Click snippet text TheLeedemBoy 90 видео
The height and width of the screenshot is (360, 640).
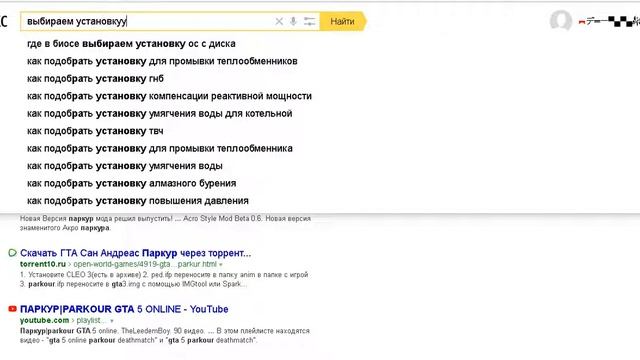tap(165, 336)
